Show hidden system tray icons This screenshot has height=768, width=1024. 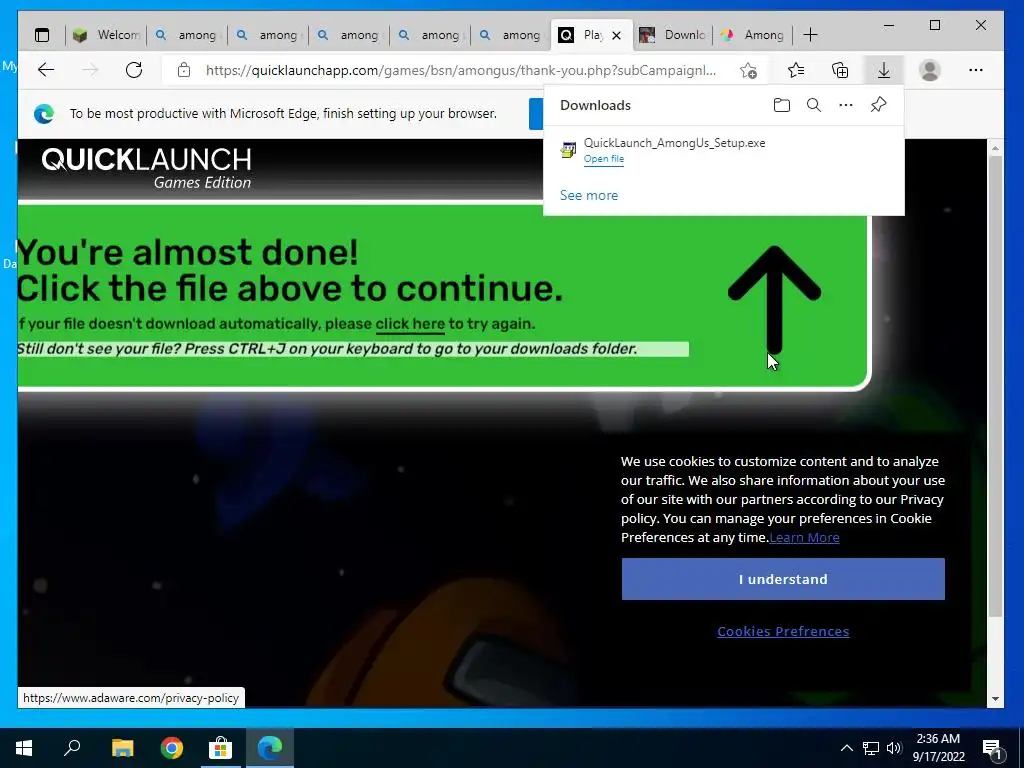click(846, 748)
